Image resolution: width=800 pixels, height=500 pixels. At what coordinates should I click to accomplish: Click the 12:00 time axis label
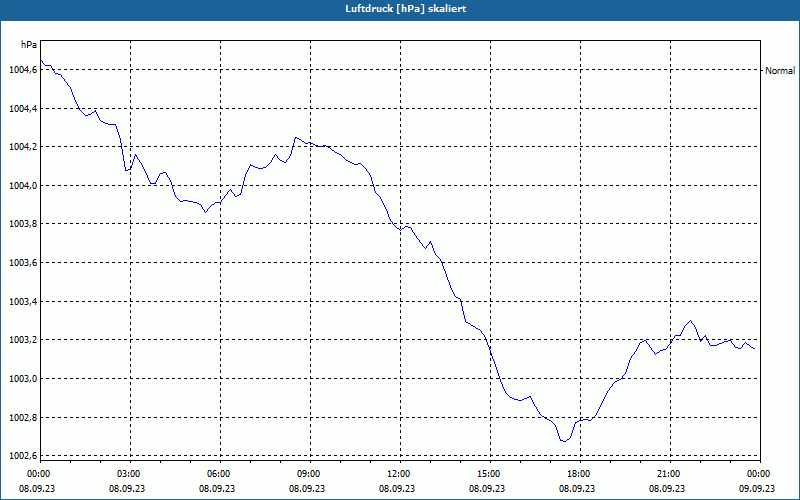tap(397, 473)
